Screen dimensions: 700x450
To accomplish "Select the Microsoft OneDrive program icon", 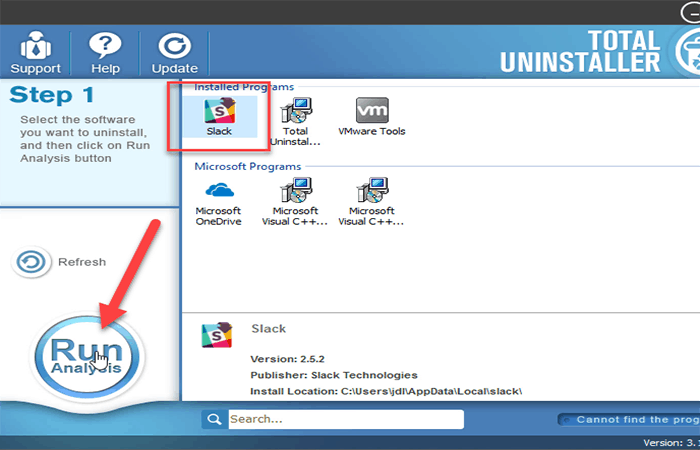I will (219, 202).
